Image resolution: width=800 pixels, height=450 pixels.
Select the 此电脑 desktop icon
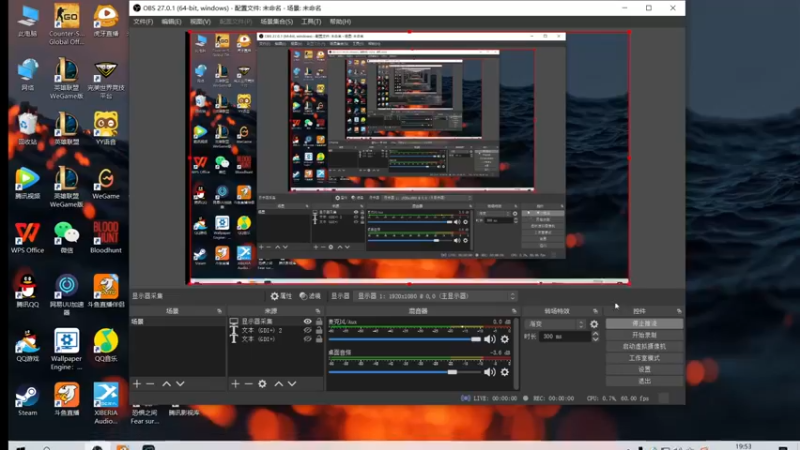point(28,21)
